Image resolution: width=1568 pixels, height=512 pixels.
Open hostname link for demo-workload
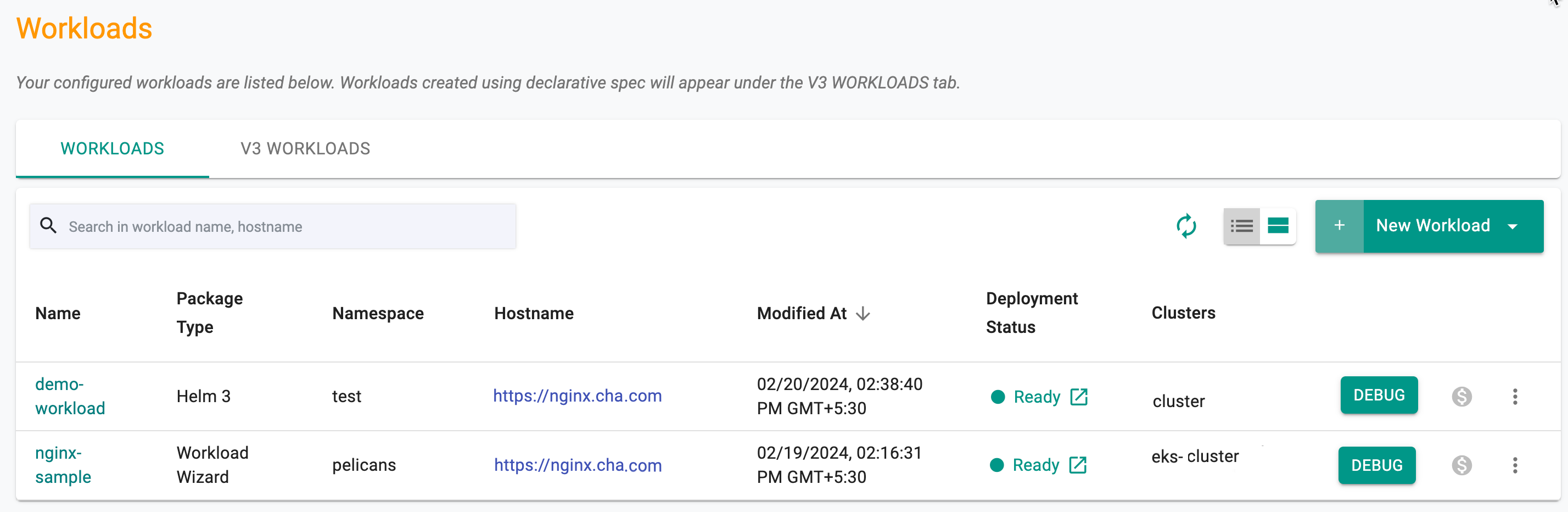tap(577, 396)
